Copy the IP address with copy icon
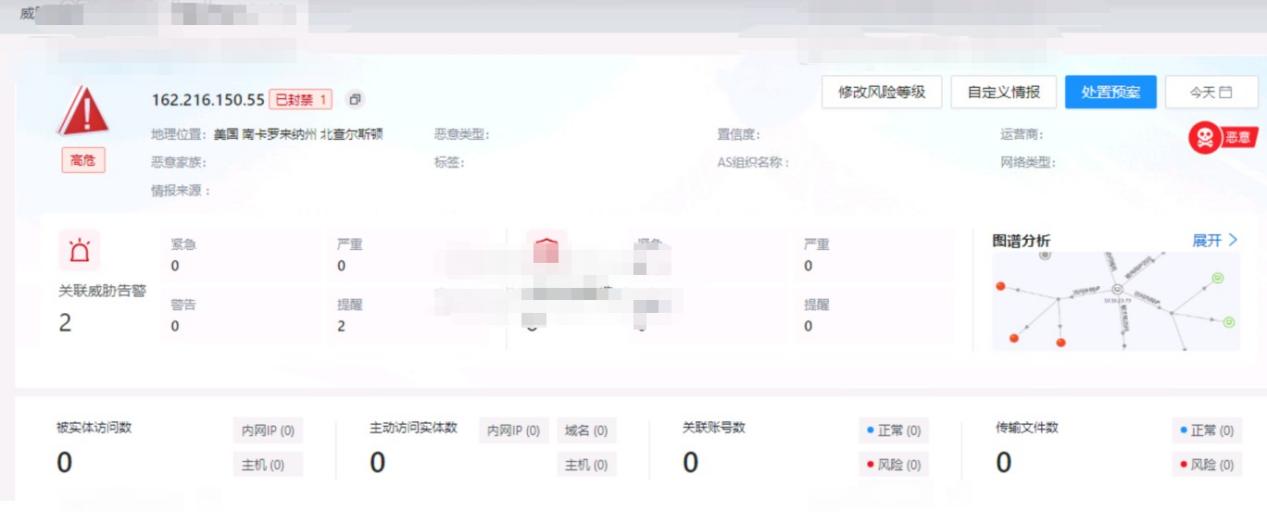The image size is (1267, 524). (355, 99)
